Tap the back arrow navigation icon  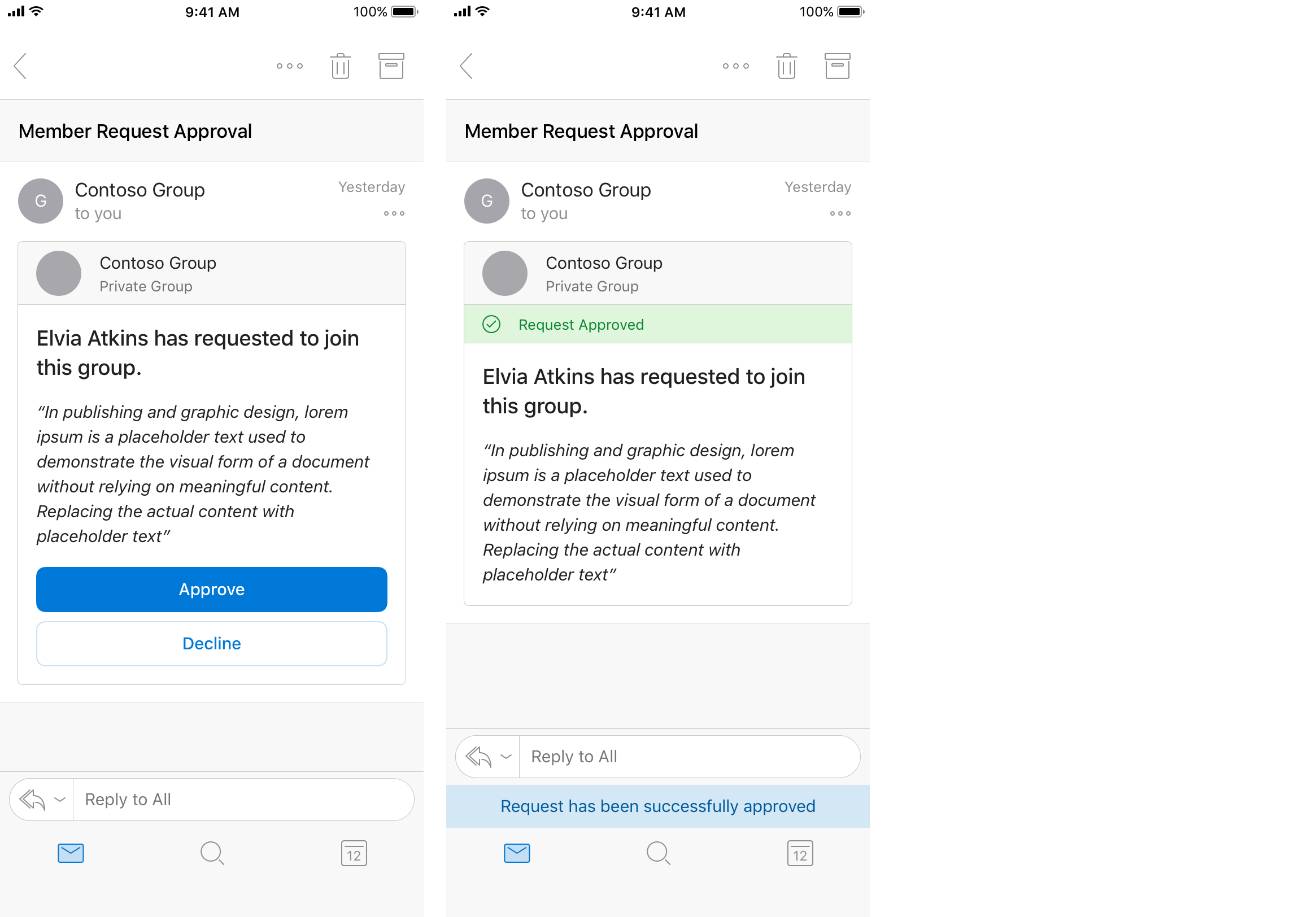pos(23,64)
